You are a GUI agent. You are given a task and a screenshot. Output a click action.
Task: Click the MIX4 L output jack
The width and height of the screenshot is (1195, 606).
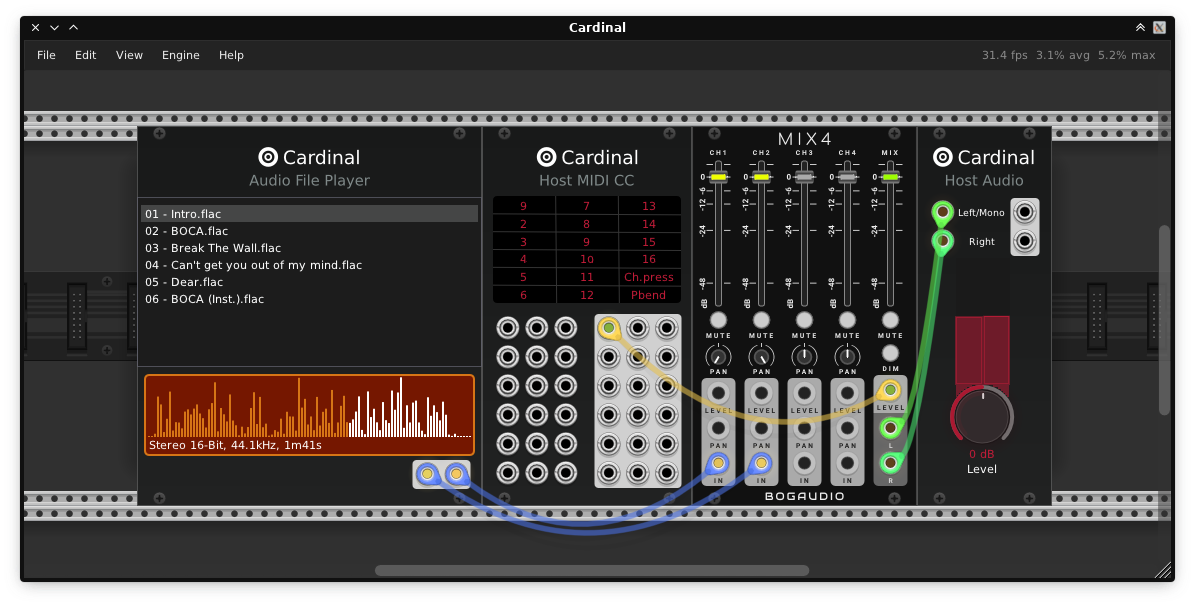point(889,428)
